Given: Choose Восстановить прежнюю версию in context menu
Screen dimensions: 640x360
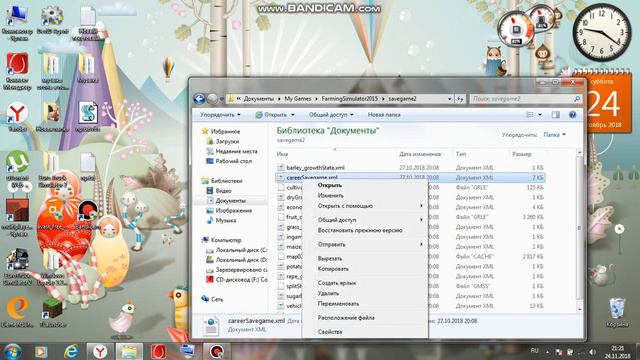Looking at the screenshot, I should (x=365, y=230).
